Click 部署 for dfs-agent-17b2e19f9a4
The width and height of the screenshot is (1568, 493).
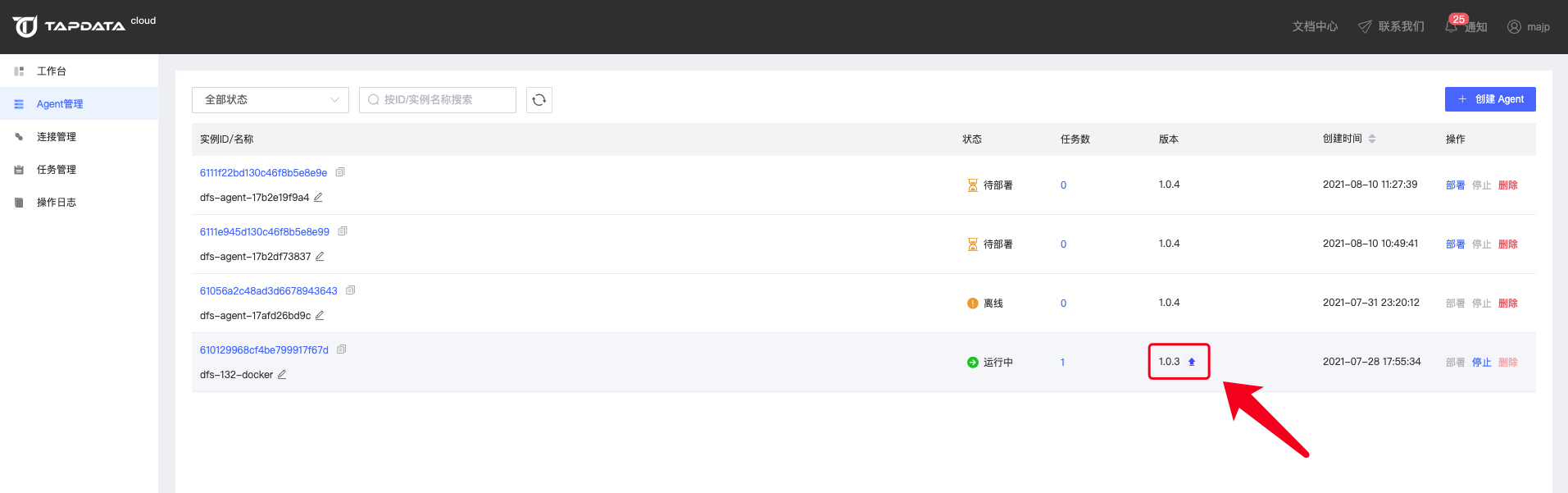coord(1455,185)
